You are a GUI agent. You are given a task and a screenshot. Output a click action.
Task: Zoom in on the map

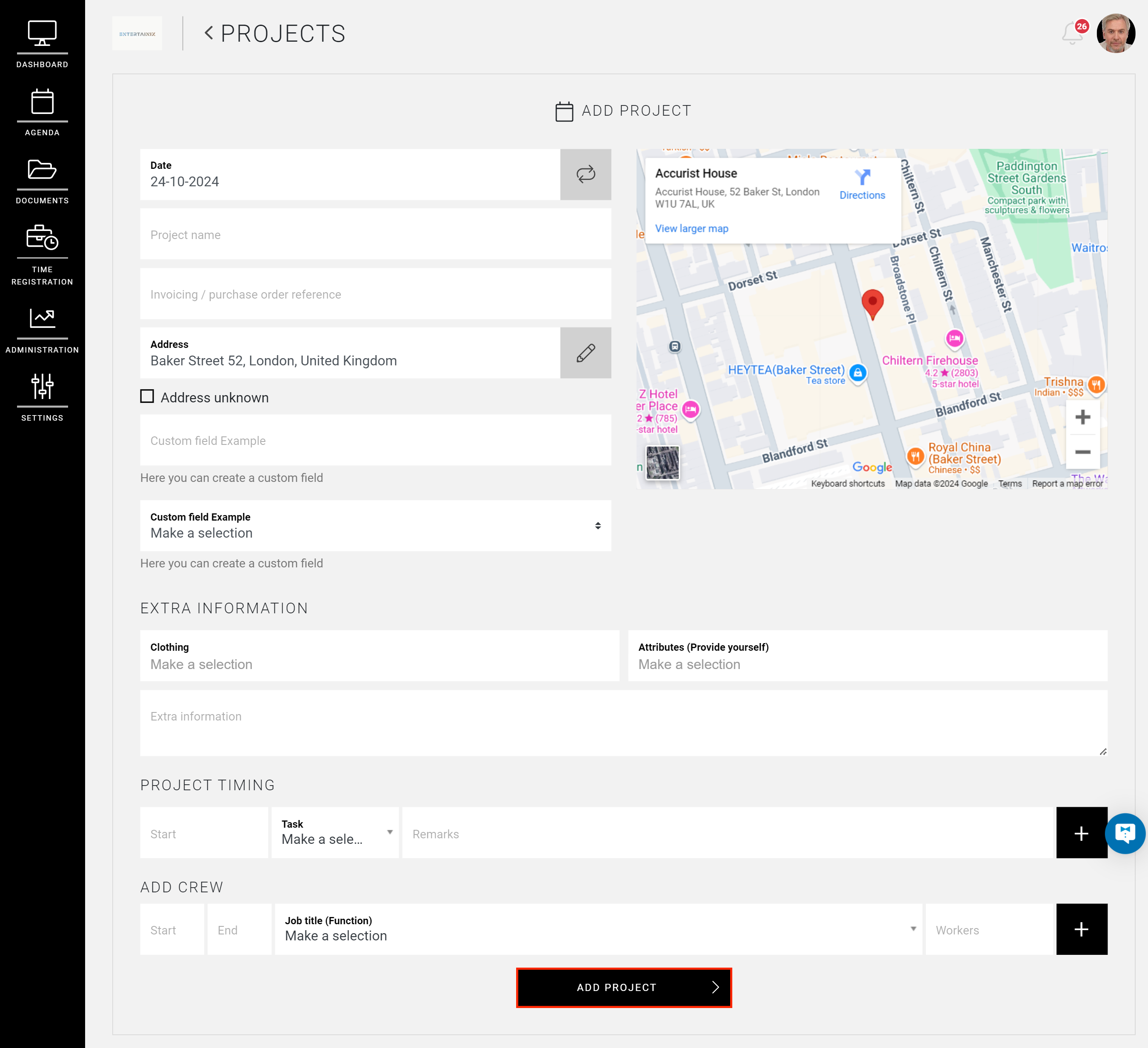pos(1082,417)
